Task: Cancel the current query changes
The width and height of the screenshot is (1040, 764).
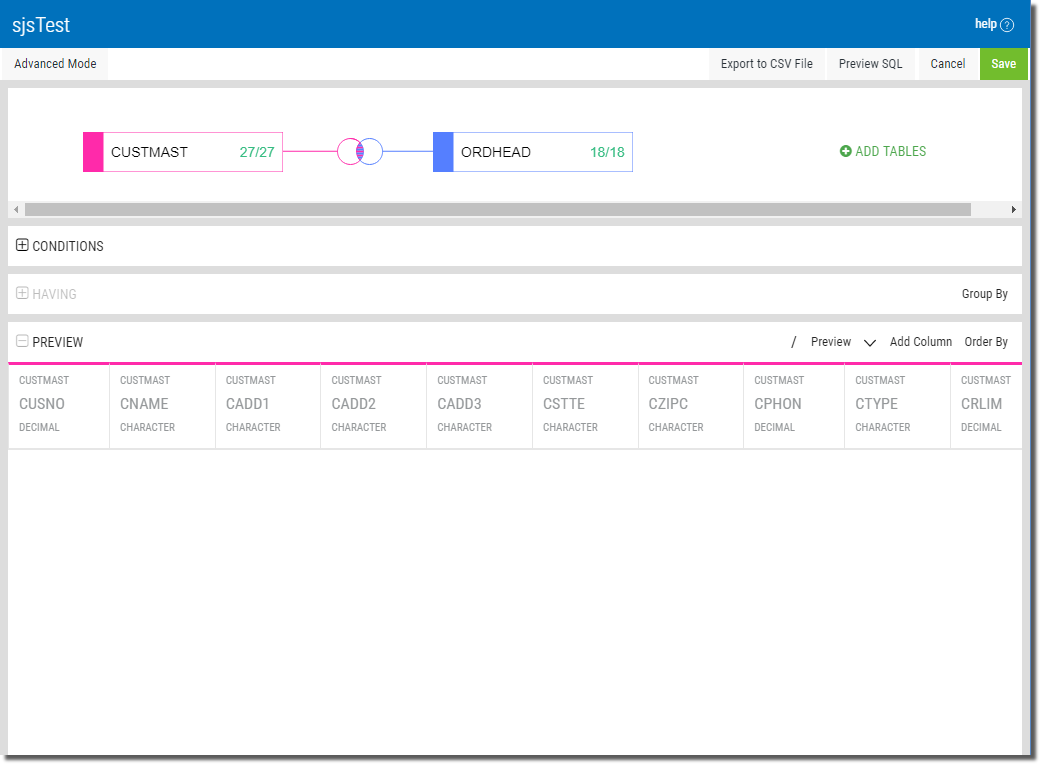Action: (947, 63)
